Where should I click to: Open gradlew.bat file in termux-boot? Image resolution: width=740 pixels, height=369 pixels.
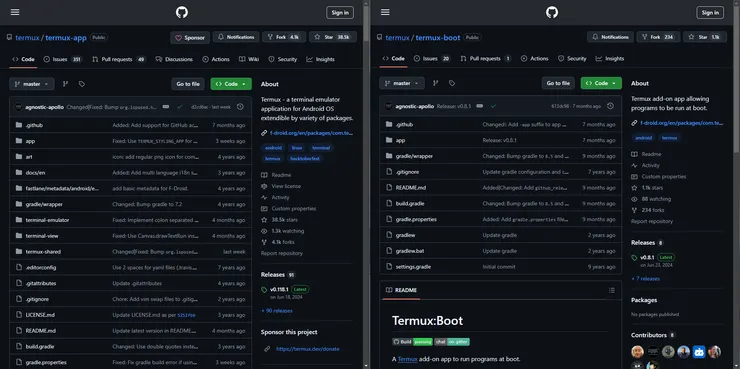coord(410,251)
